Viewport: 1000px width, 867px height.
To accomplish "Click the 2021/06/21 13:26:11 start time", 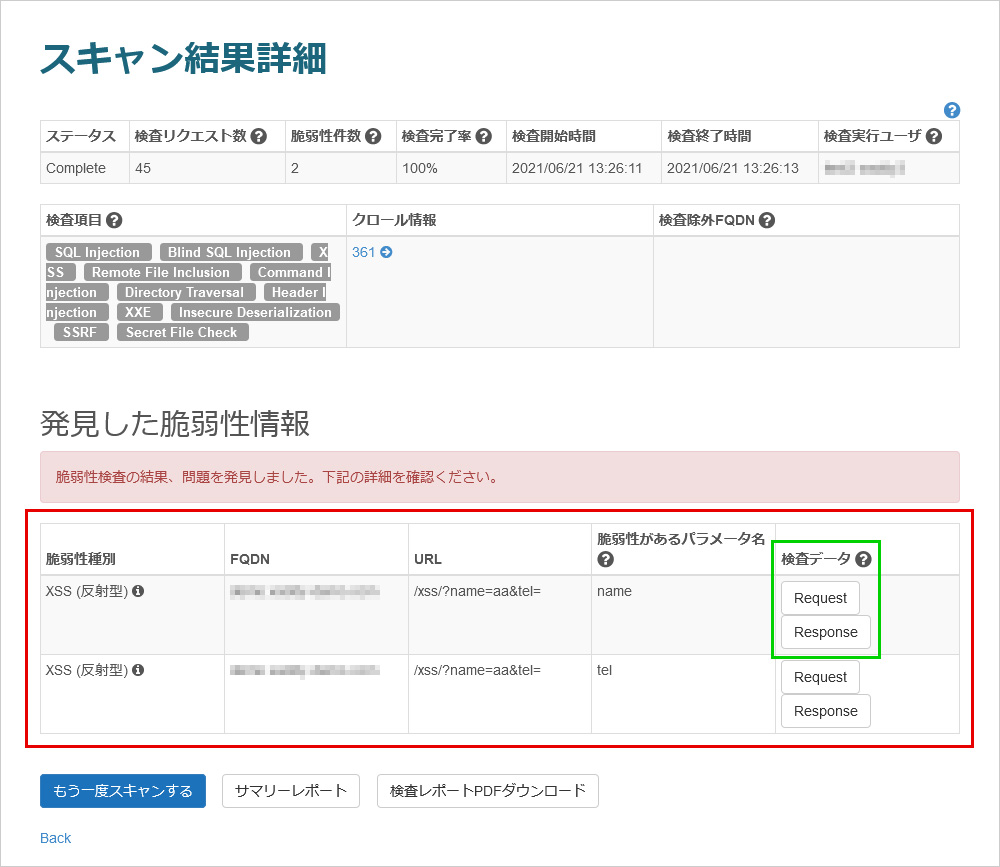I will click(x=577, y=168).
